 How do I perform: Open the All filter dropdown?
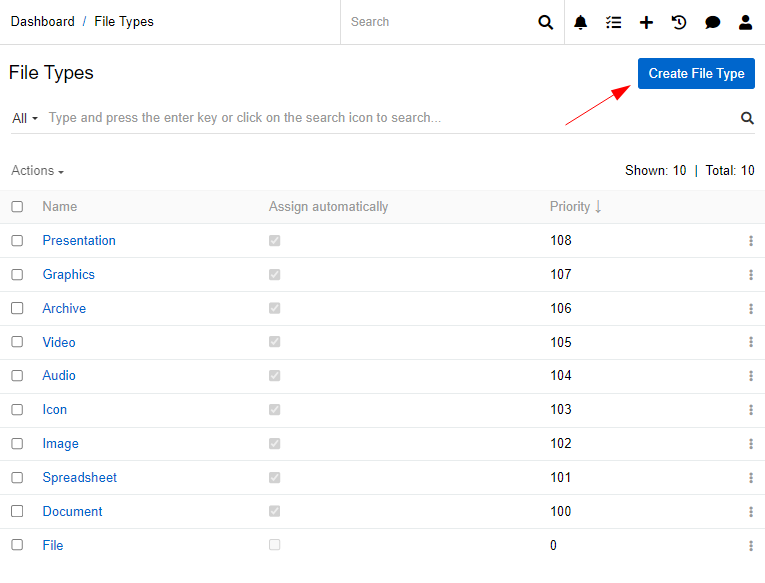pyautogui.click(x=24, y=119)
